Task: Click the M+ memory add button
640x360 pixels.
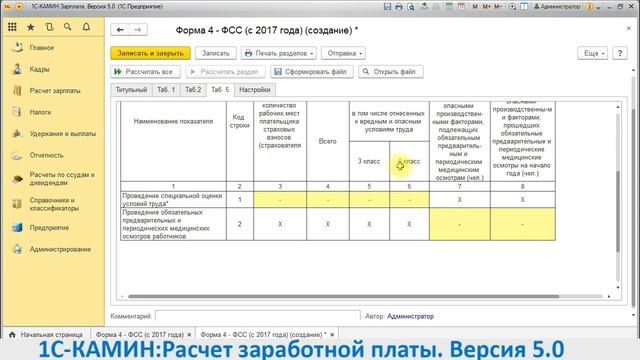Action: (x=487, y=7)
